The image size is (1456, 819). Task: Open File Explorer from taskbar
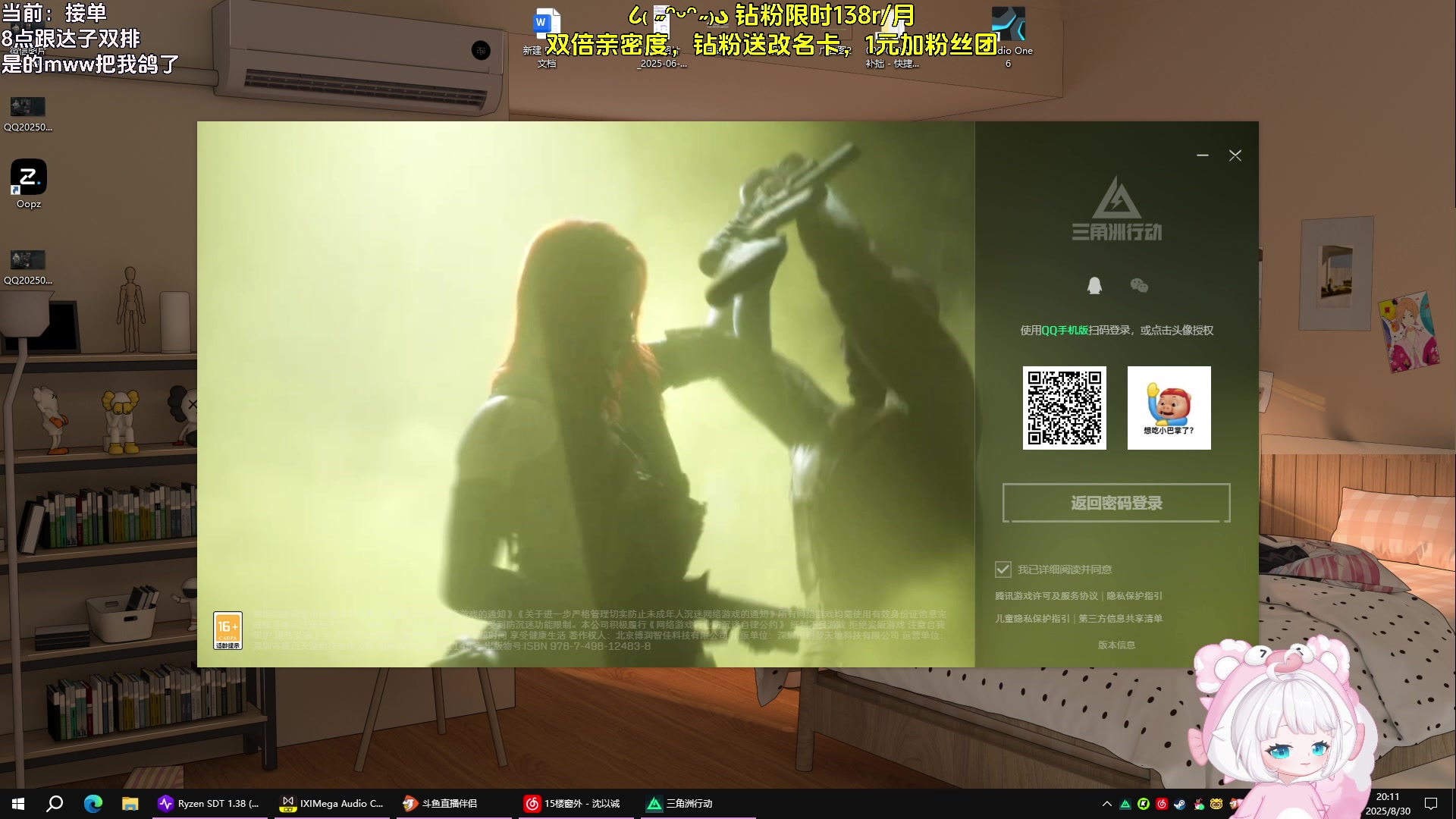coord(130,804)
